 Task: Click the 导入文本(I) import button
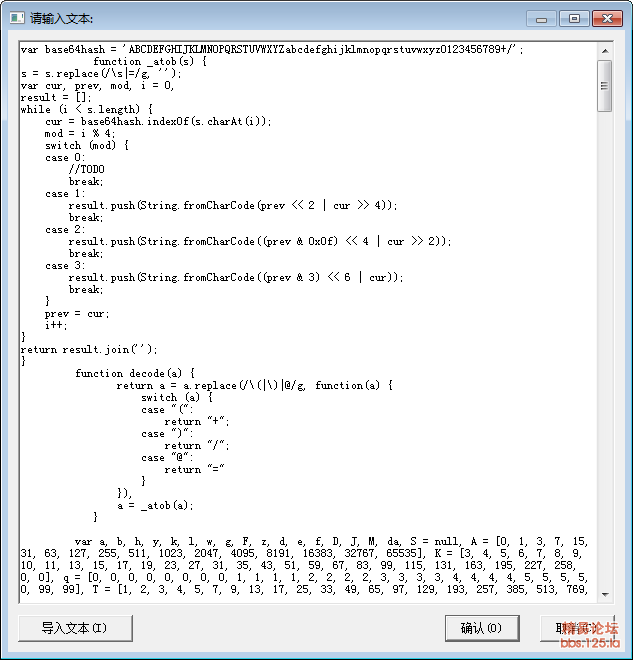[x=75, y=628]
